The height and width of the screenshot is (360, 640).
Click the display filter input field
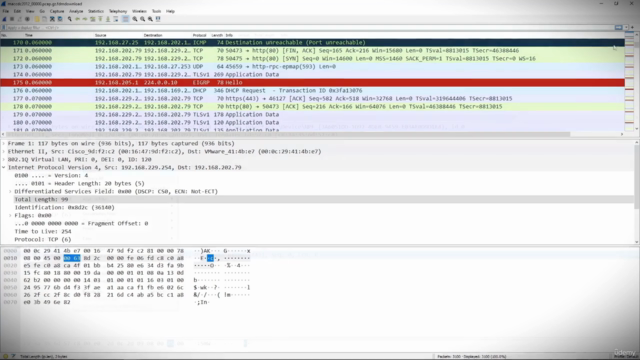(310, 27)
